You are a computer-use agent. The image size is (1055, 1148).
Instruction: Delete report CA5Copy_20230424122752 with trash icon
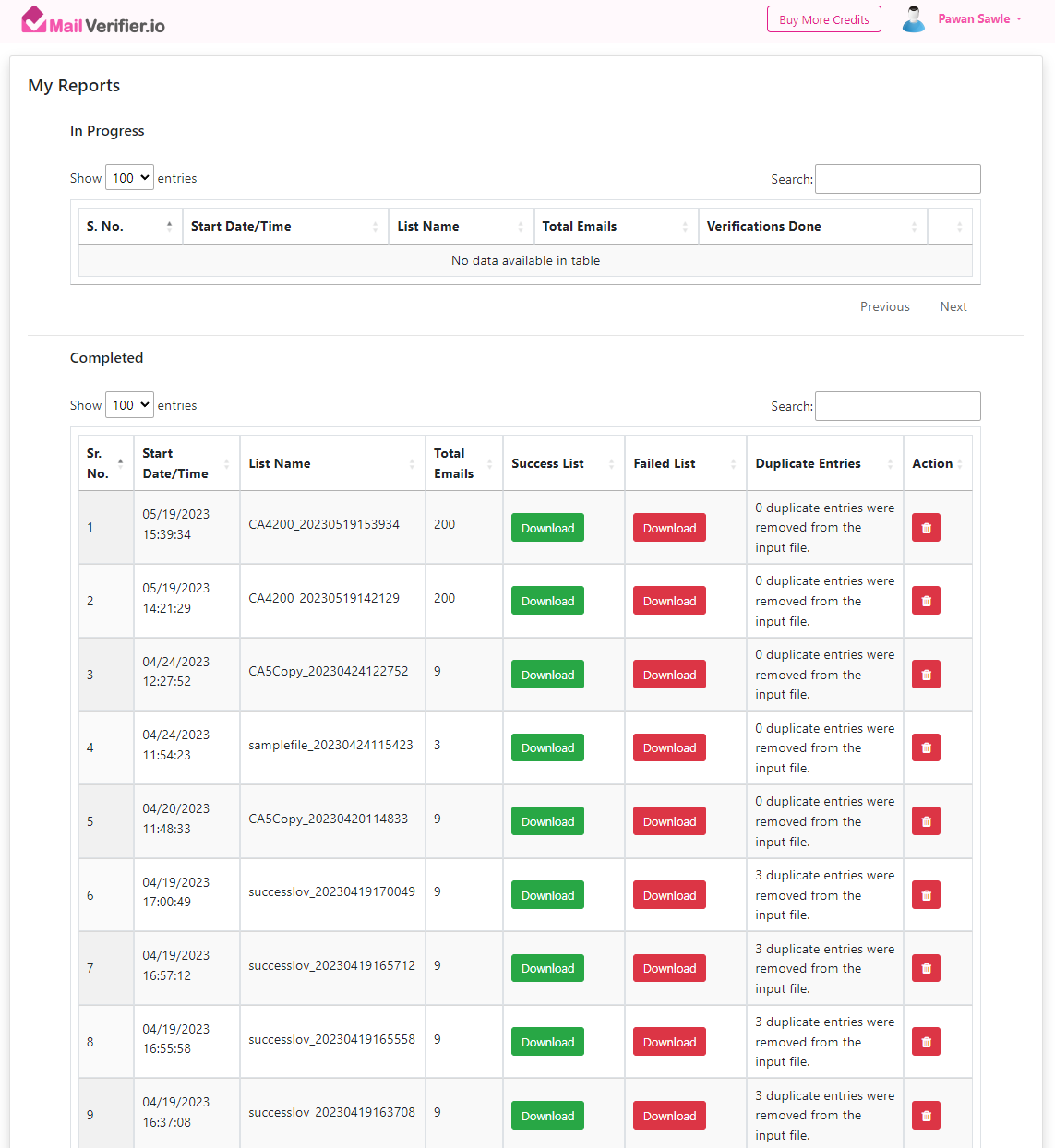[x=926, y=675]
